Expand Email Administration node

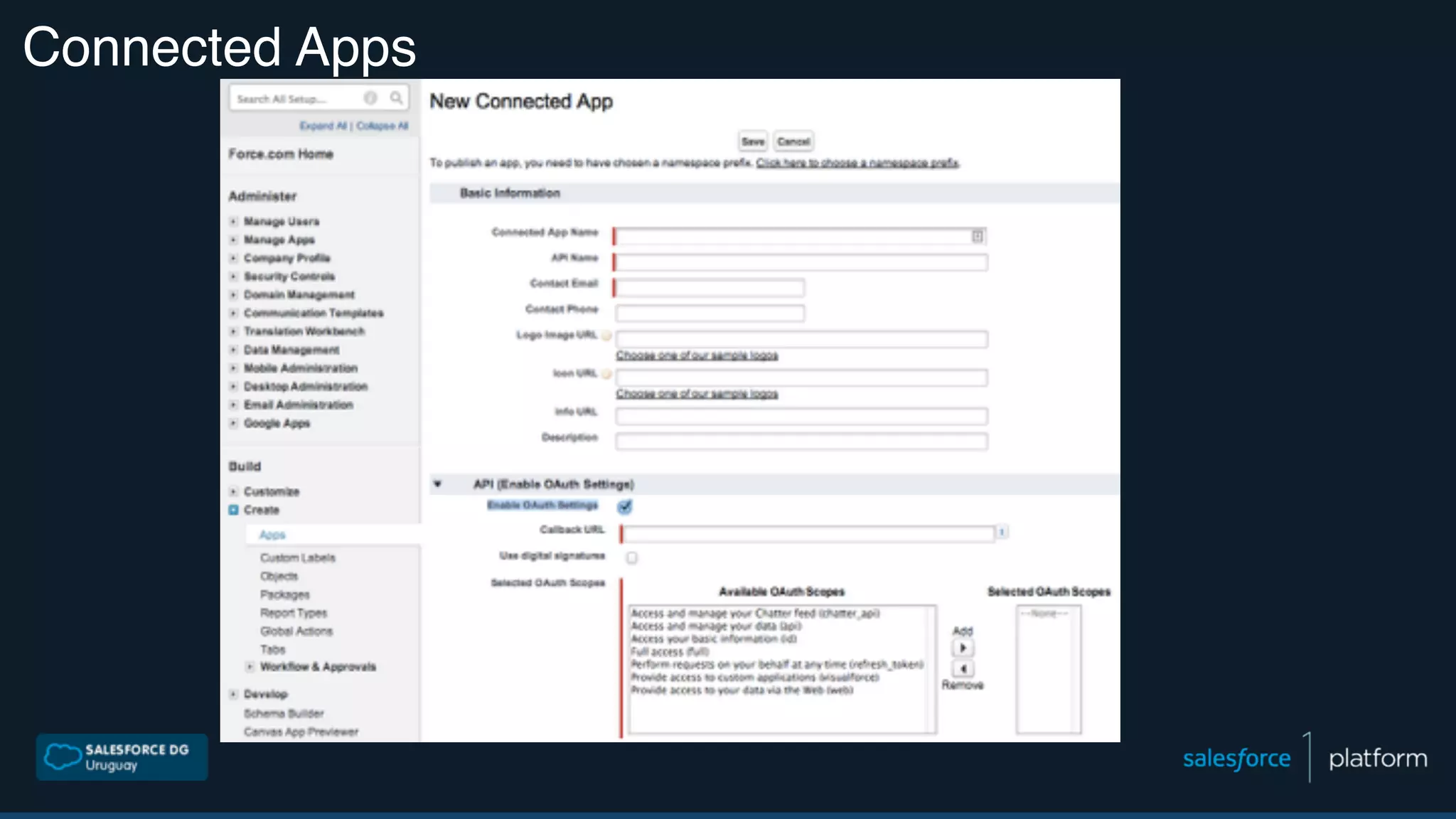233,405
